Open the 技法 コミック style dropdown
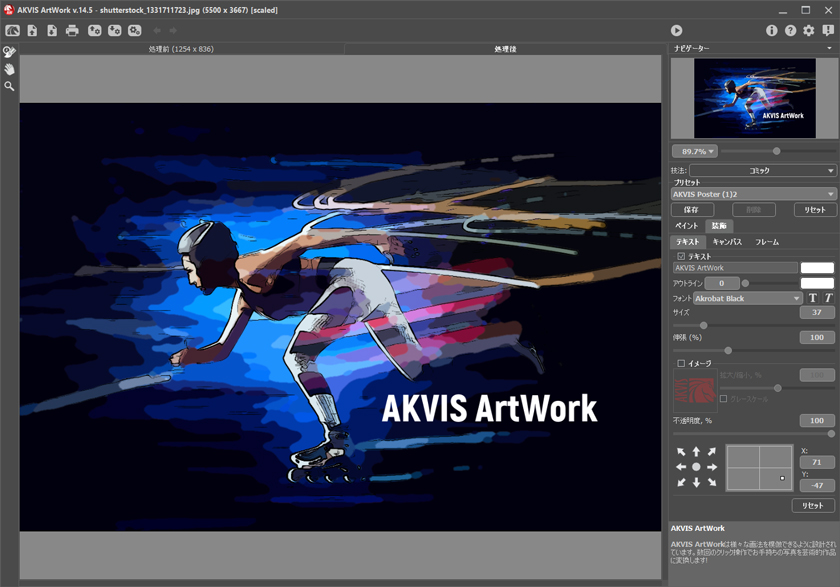The image size is (840, 587). 763,170
